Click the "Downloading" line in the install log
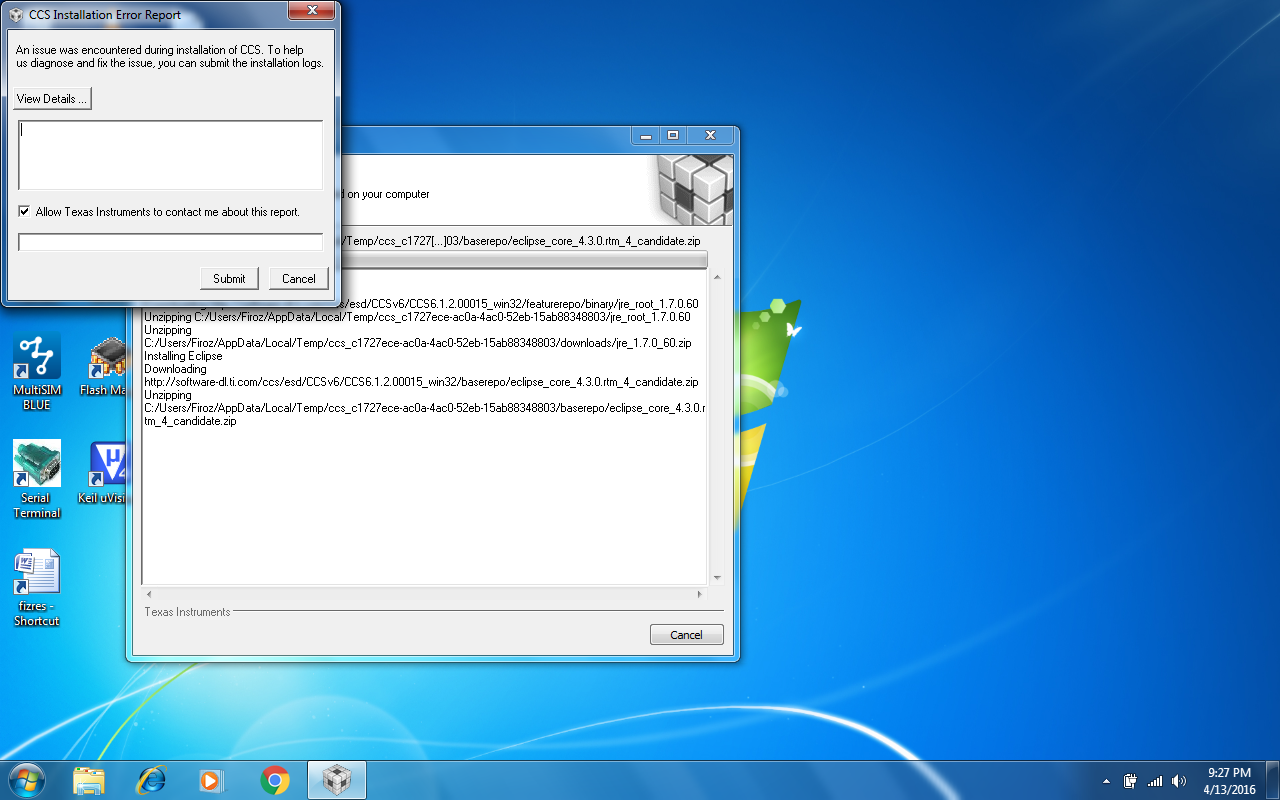Image resolution: width=1280 pixels, height=800 pixels. tap(175, 369)
